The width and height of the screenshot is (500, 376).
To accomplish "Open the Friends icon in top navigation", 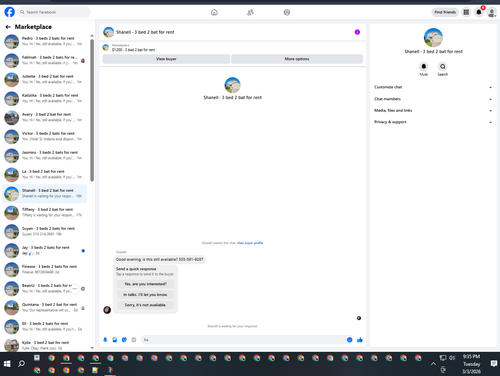I will tap(250, 12).
